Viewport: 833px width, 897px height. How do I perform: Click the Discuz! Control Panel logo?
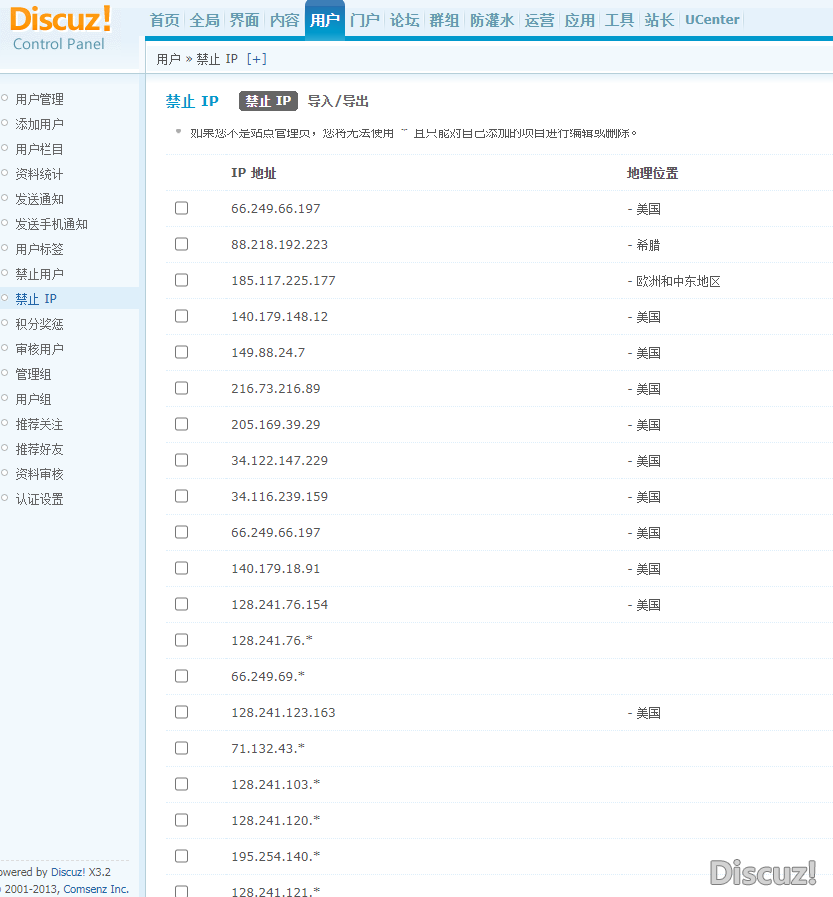click(x=60, y=28)
